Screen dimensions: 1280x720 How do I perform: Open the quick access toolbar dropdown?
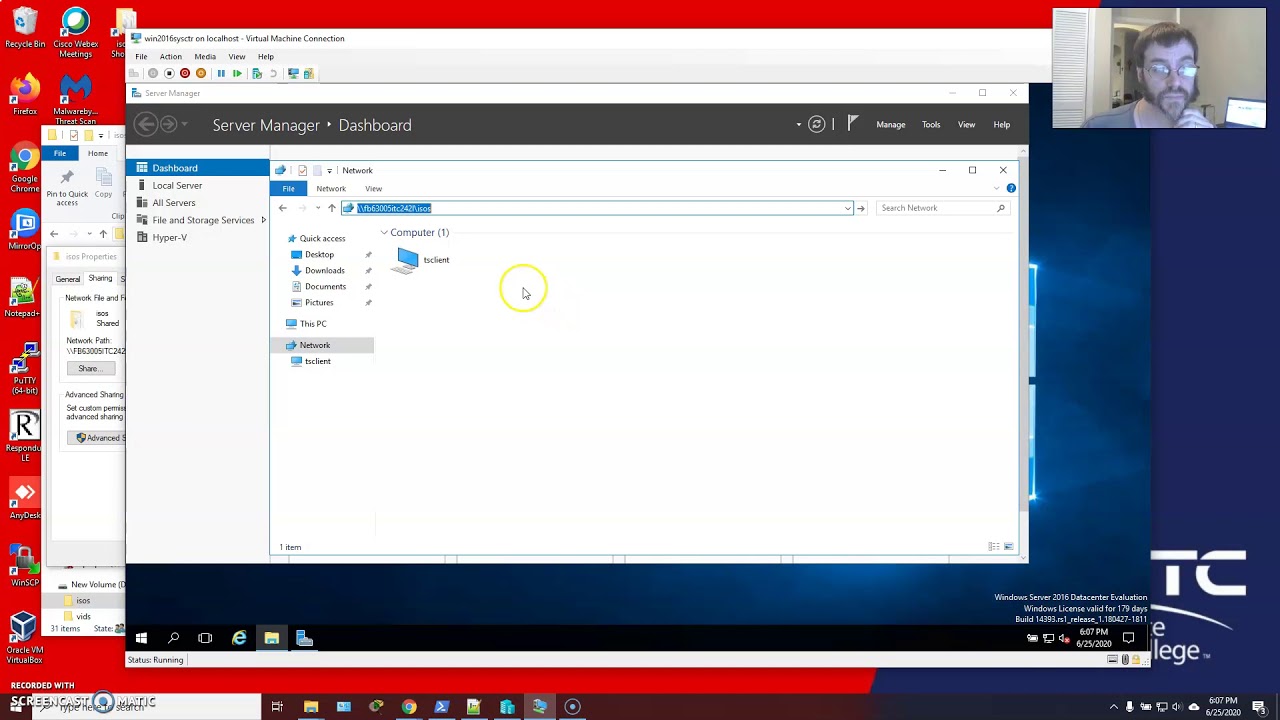click(x=329, y=171)
